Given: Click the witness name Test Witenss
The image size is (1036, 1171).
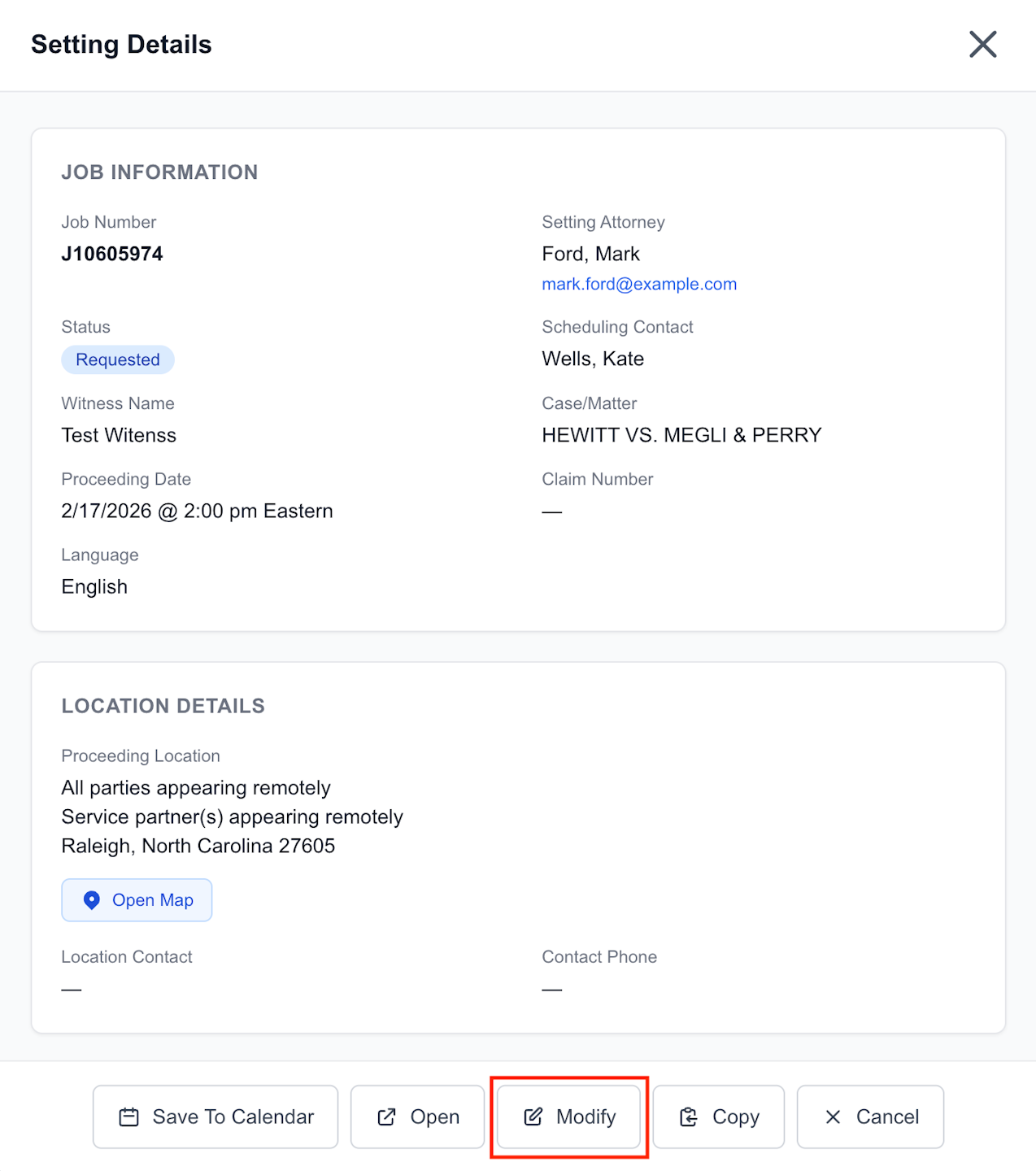Looking at the screenshot, I should click(x=119, y=435).
